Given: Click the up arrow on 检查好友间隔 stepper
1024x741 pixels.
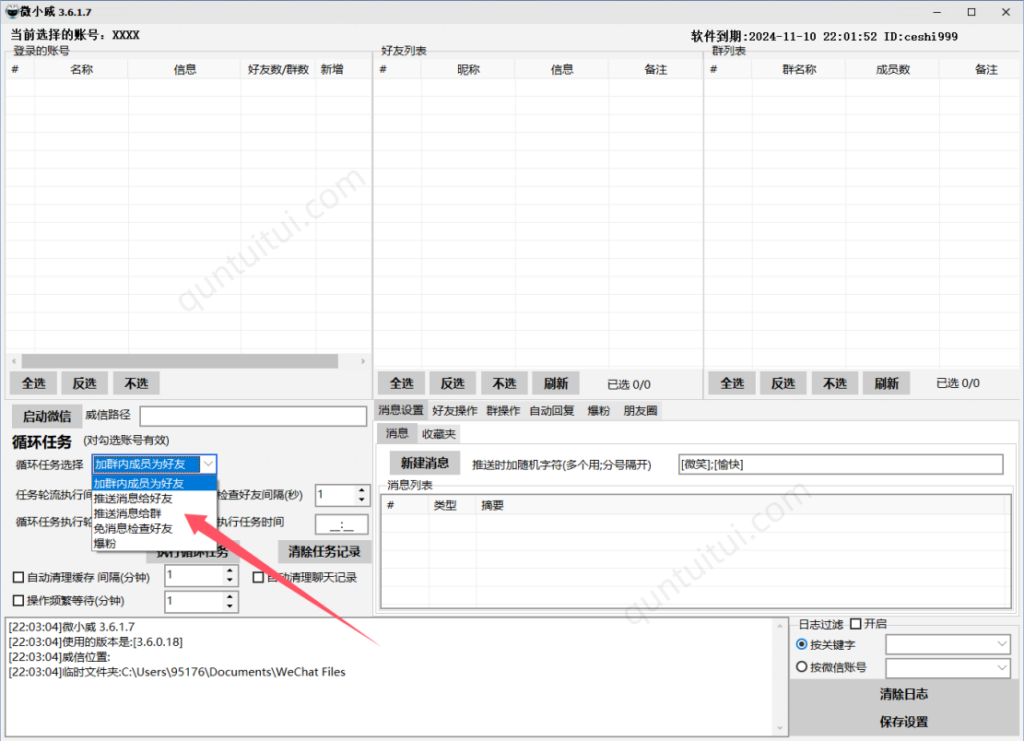Looking at the screenshot, I should 361,489.
